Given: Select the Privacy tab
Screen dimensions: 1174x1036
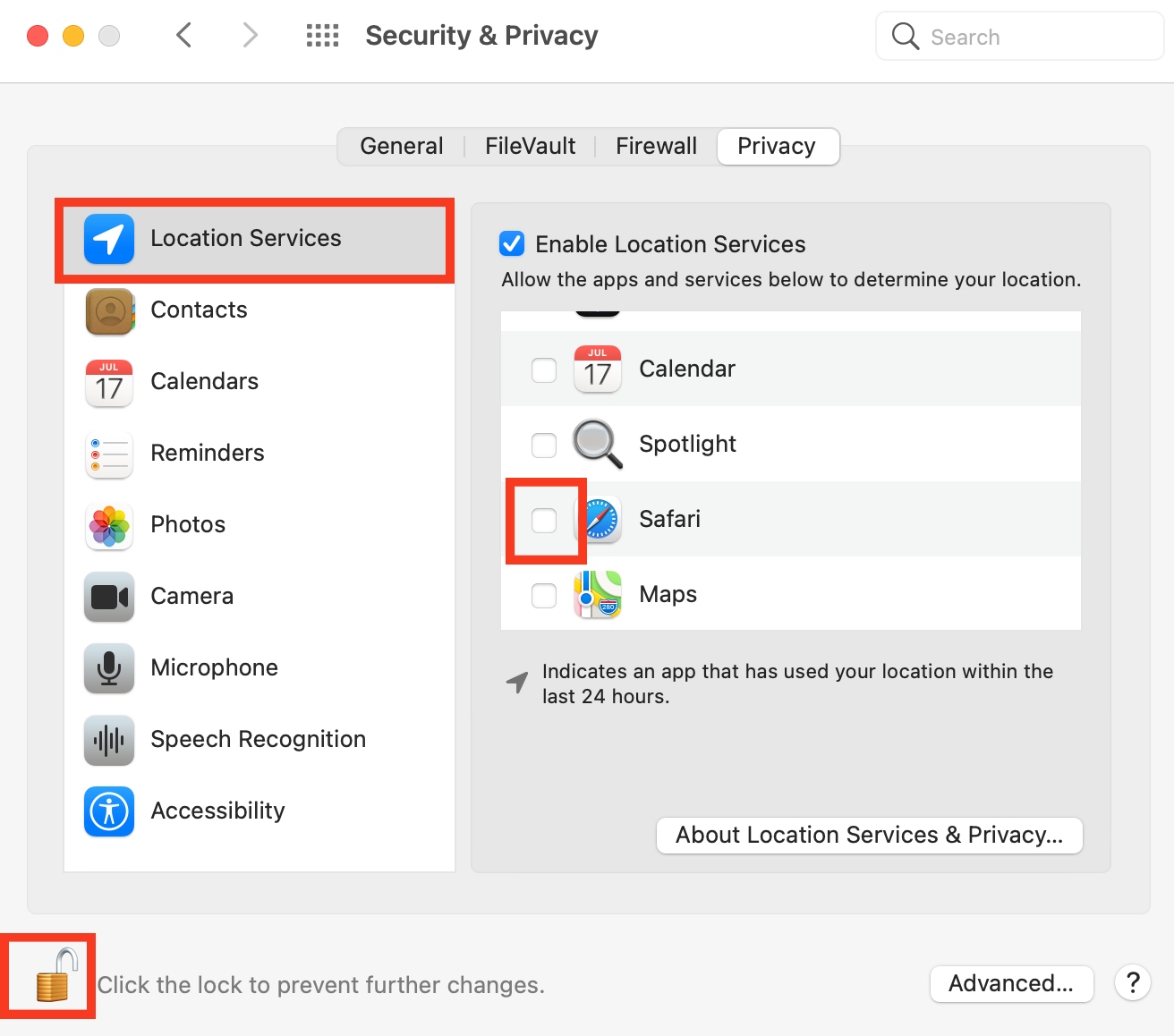Looking at the screenshot, I should tap(777, 145).
